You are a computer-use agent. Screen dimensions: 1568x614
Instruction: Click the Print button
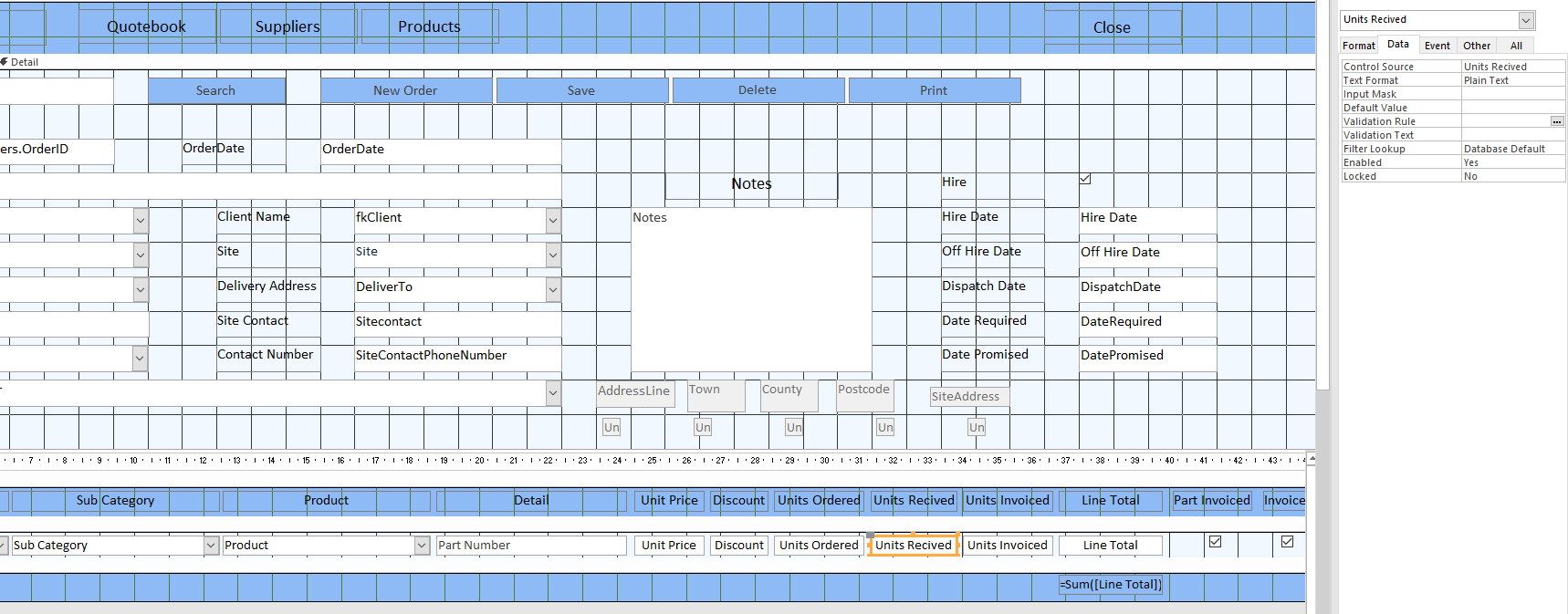pos(934,90)
